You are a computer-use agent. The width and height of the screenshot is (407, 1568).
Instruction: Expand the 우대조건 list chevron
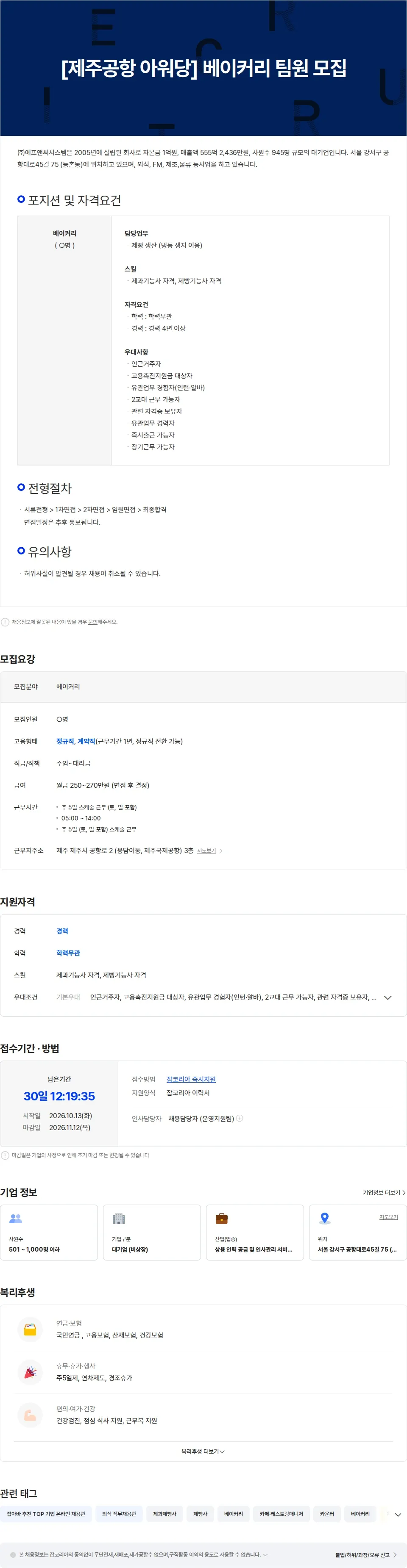coord(387,997)
